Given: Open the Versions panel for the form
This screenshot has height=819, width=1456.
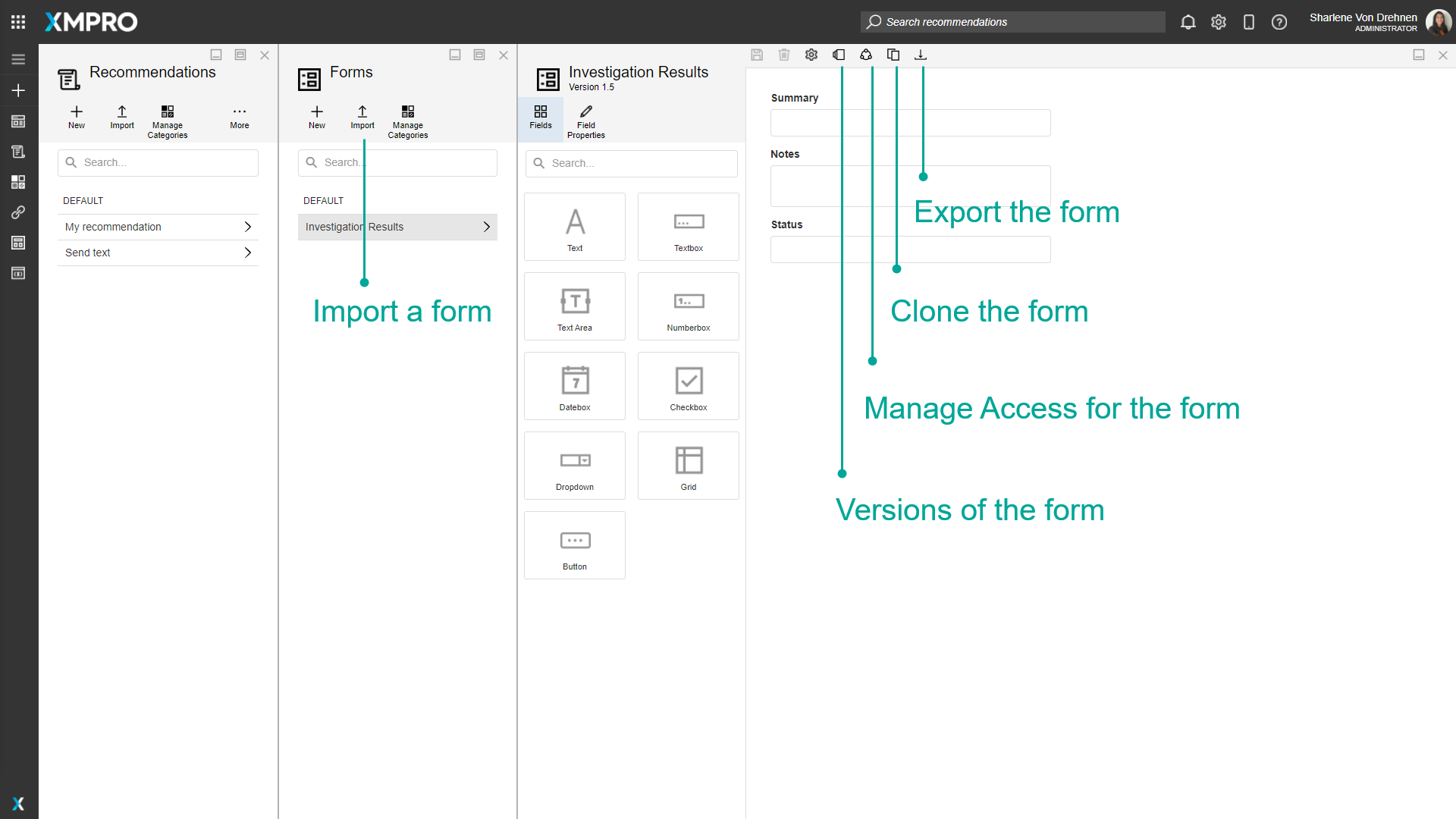Looking at the screenshot, I should click(x=839, y=55).
